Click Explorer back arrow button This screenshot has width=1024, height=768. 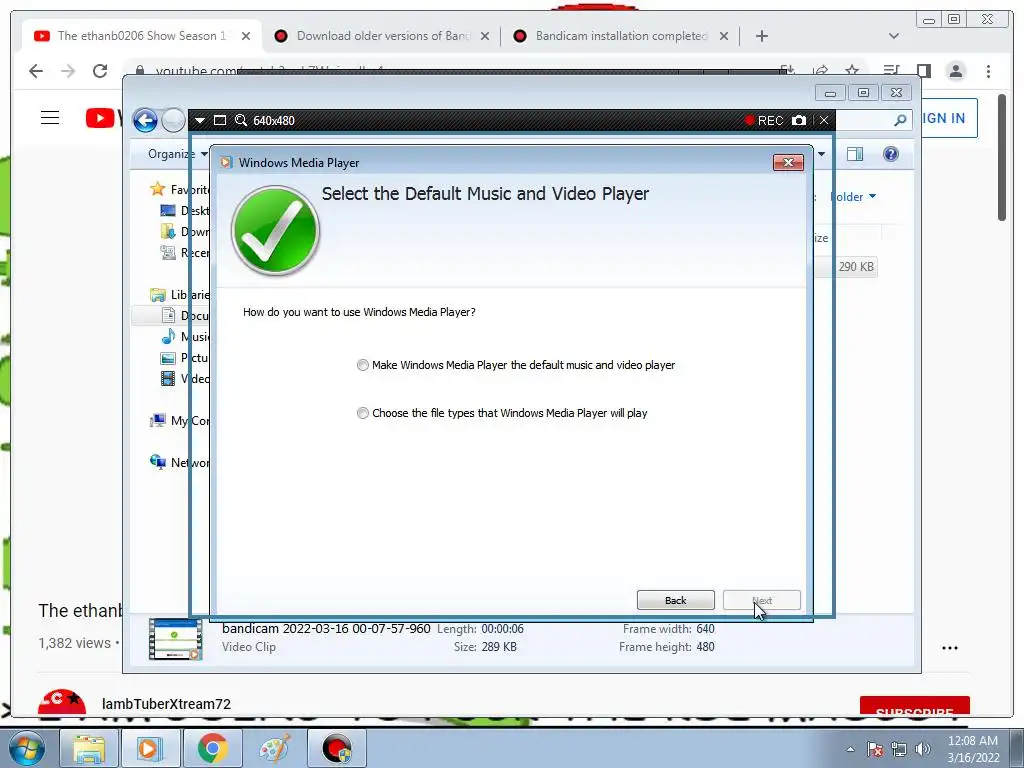pyautogui.click(x=145, y=120)
